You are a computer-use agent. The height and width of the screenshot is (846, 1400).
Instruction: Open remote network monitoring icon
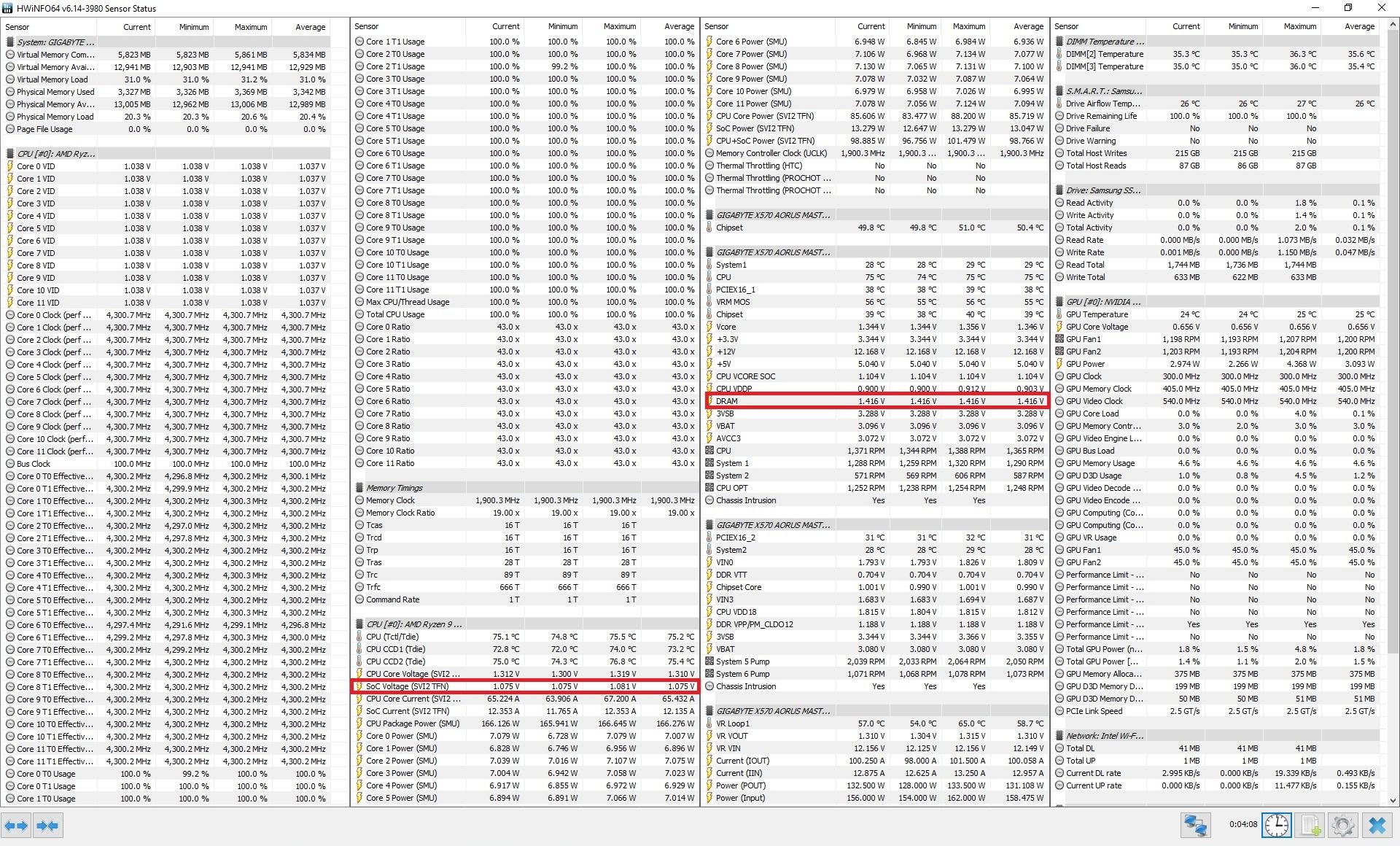[1195, 826]
